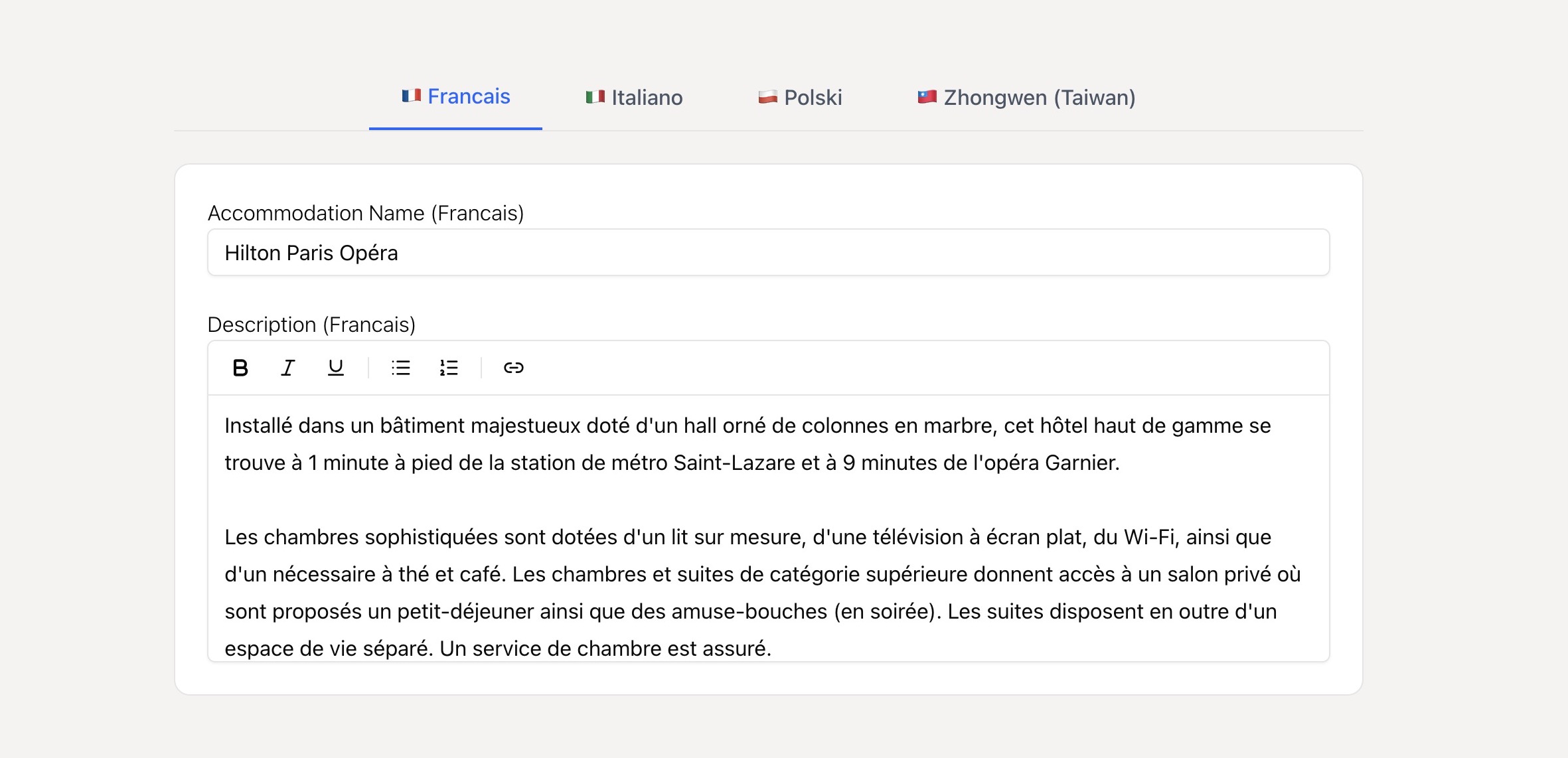The image size is (1568, 758).
Task: Insert a numbered list
Action: tap(449, 368)
